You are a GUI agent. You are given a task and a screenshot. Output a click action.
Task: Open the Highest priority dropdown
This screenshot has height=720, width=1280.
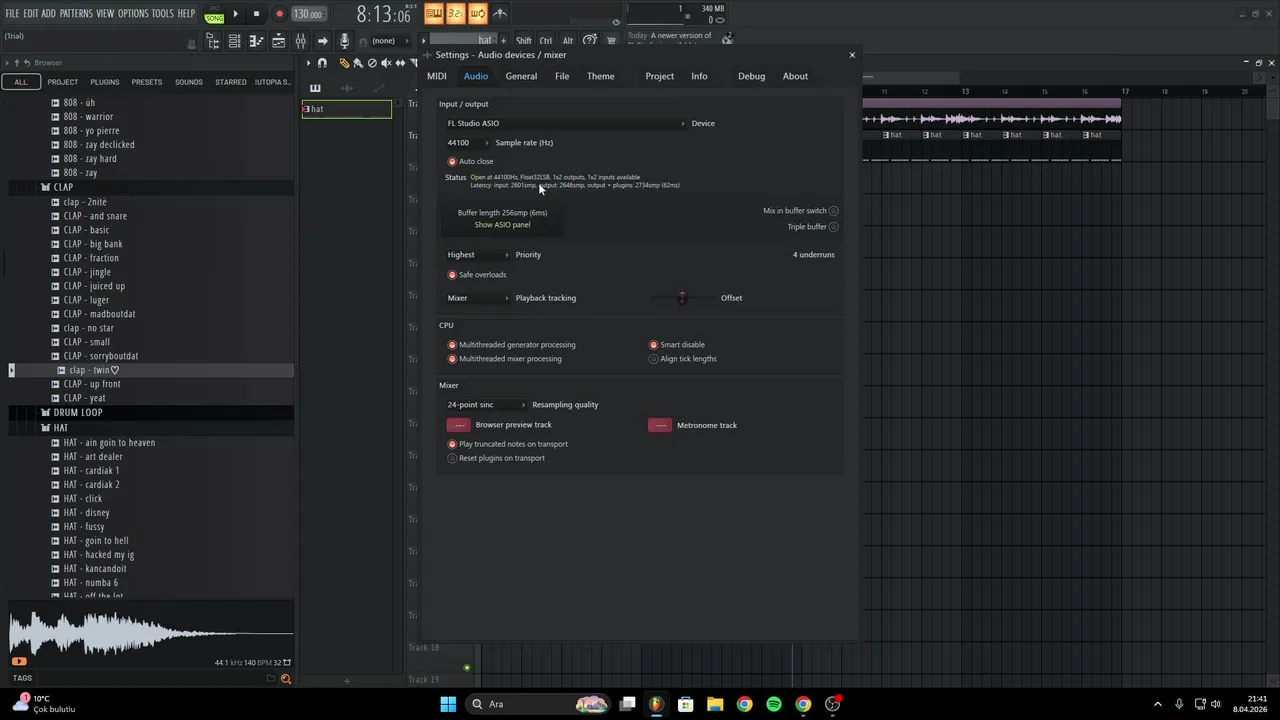pyautogui.click(x=478, y=255)
